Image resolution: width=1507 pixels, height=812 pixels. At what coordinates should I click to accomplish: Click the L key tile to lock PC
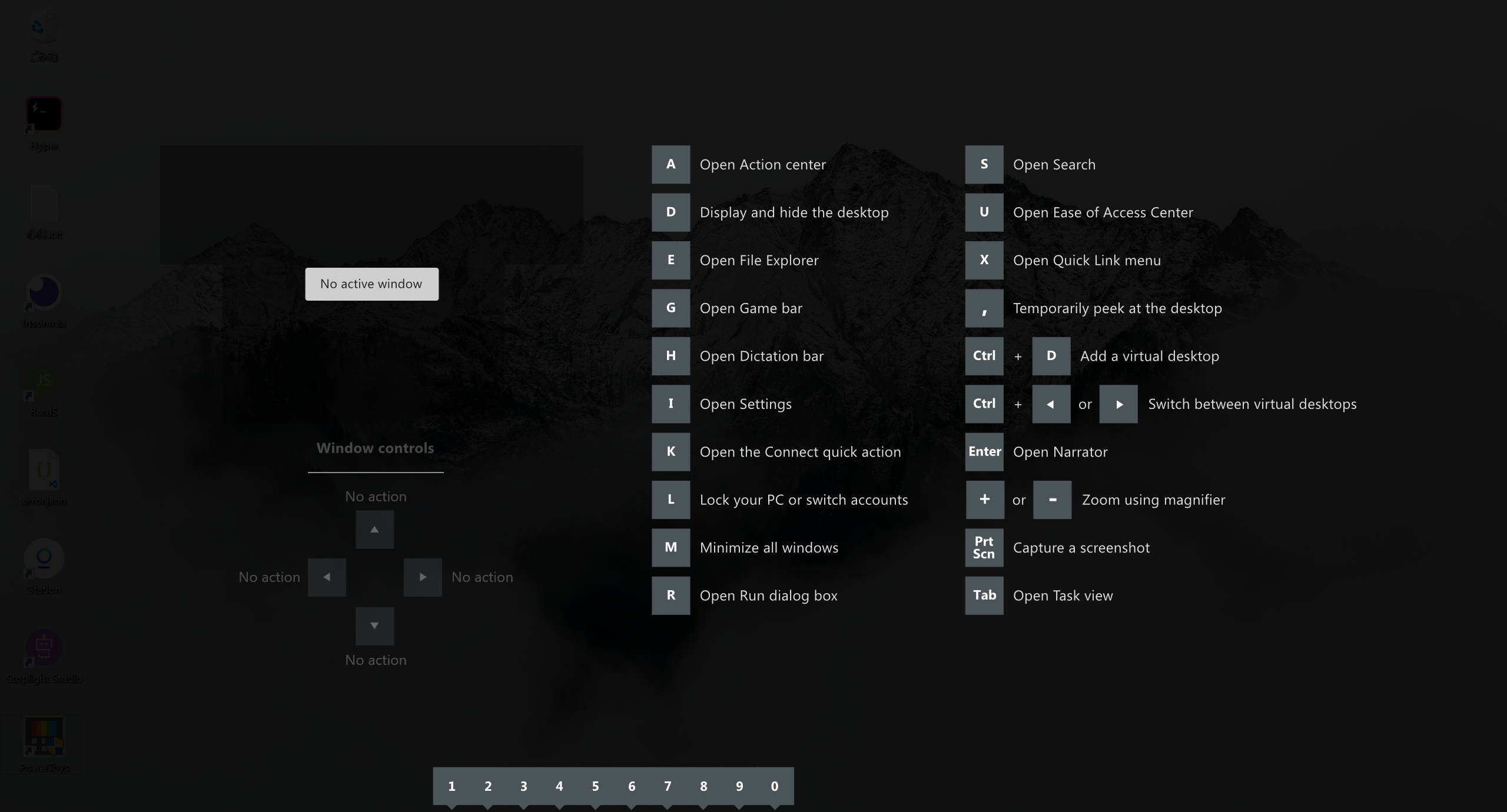click(x=670, y=500)
